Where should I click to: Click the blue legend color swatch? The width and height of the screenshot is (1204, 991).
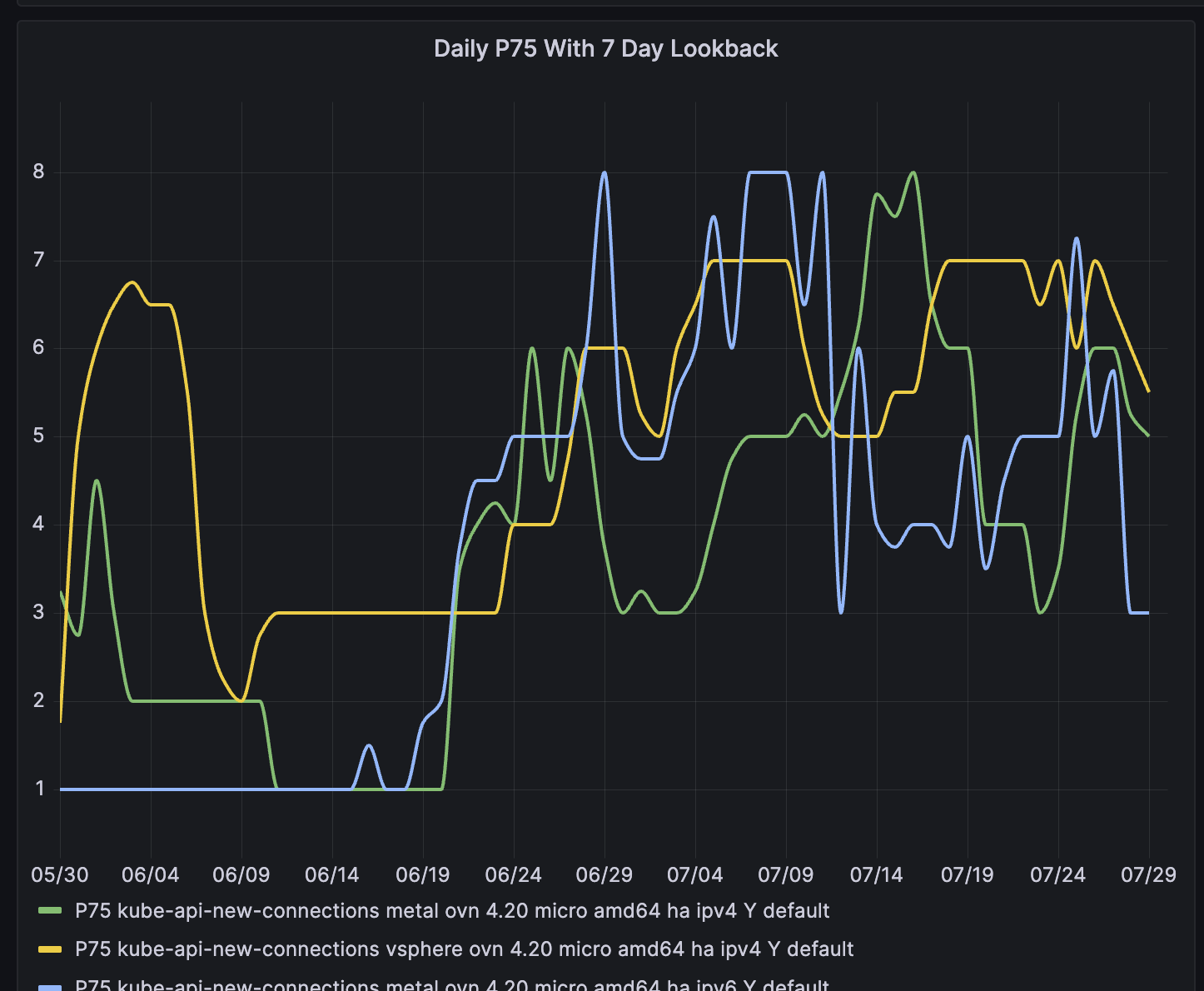[x=51, y=987]
